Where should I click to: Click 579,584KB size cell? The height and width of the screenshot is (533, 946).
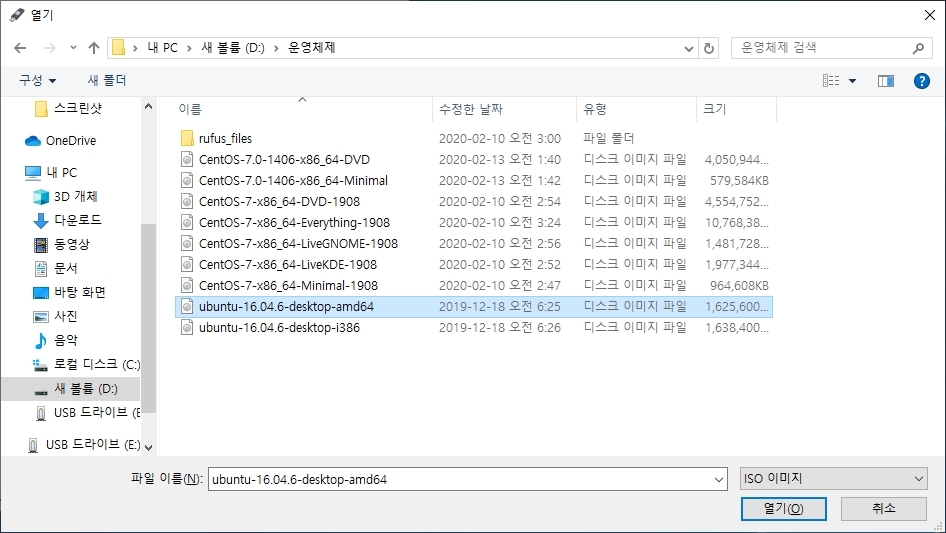click(x=739, y=180)
